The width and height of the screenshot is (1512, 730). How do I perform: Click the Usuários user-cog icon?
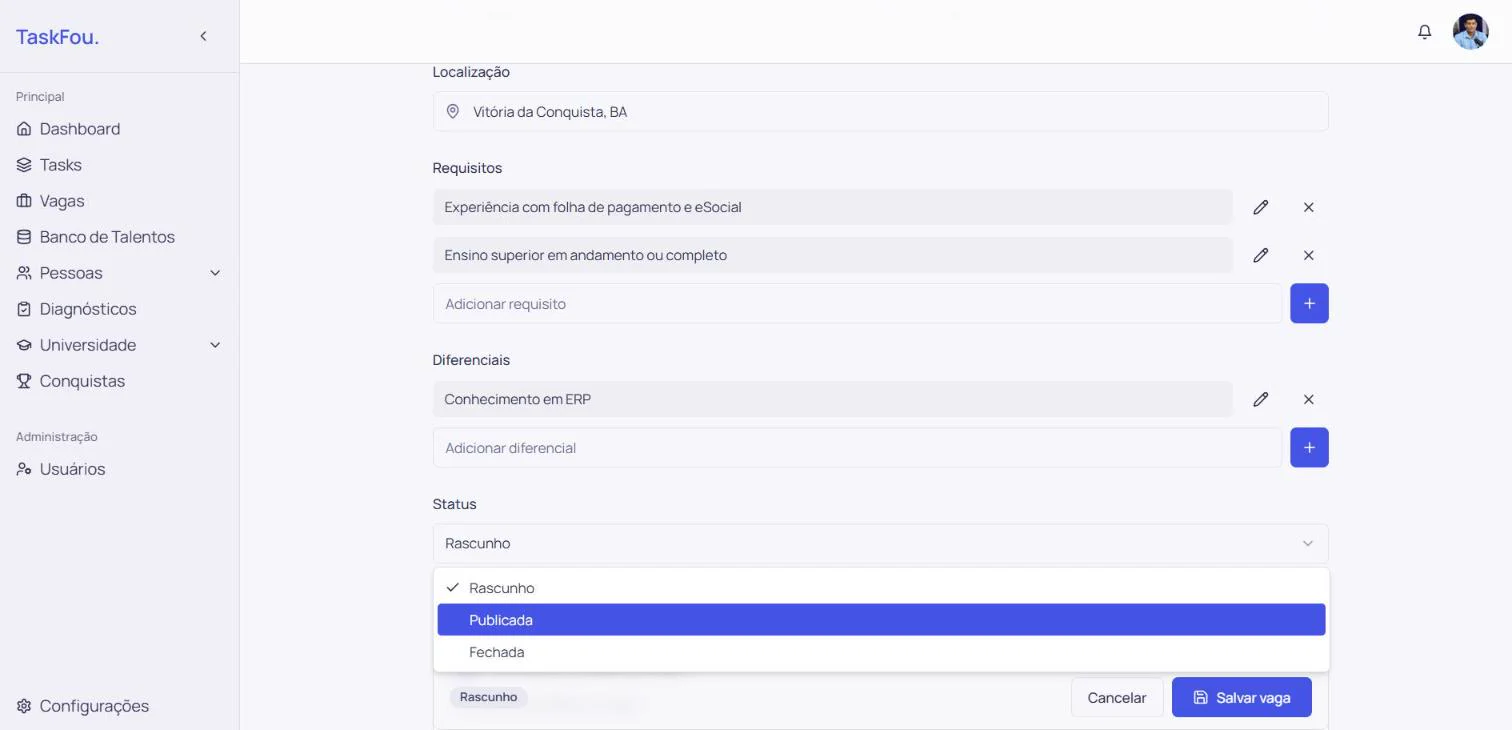point(24,469)
